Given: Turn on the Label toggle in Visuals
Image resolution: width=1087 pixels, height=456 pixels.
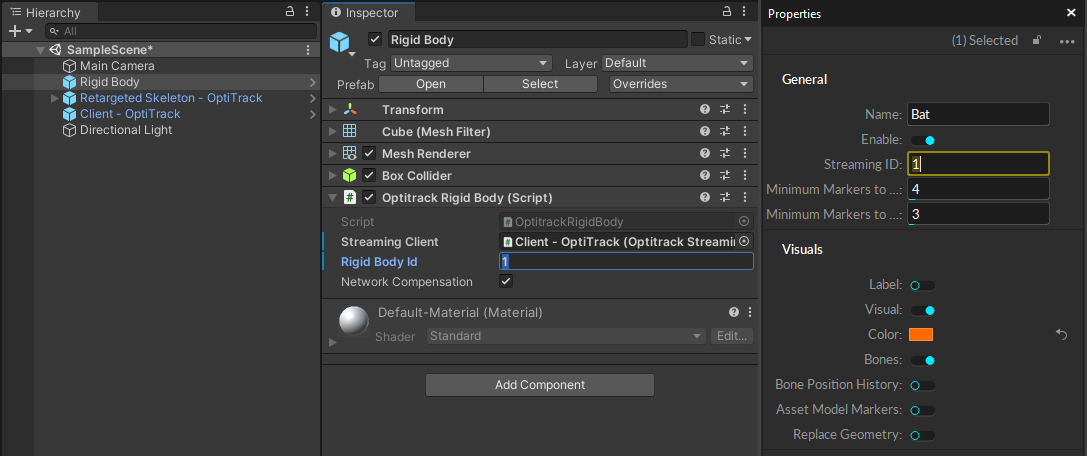Looking at the screenshot, I should 921,285.
